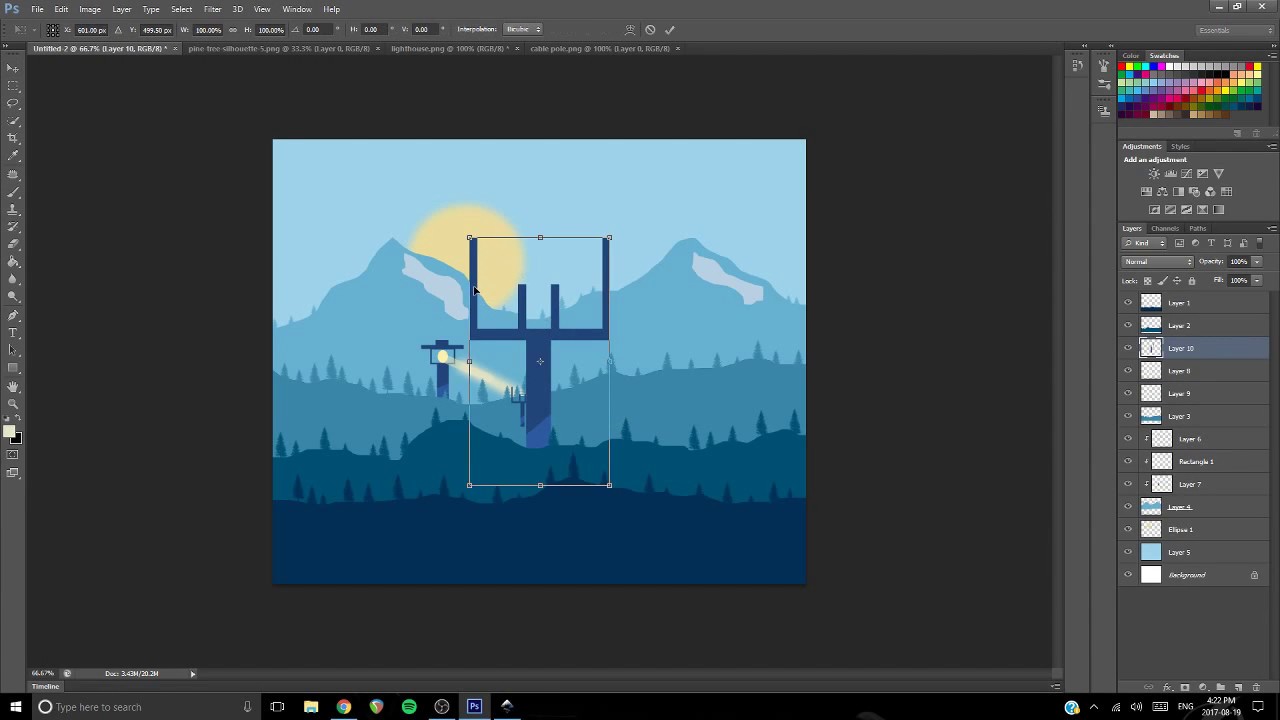Hide Layer 2 using its eye icon
This screenshot has width=1280, height=720.
pyautogui.click(x=1128, y=325)
